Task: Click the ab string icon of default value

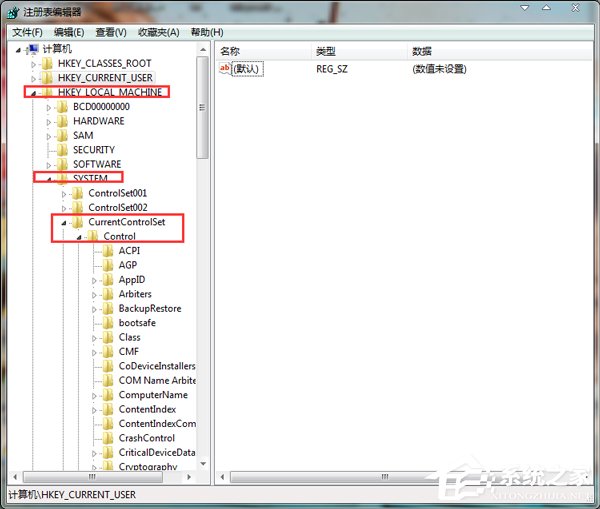Action: 225,69
